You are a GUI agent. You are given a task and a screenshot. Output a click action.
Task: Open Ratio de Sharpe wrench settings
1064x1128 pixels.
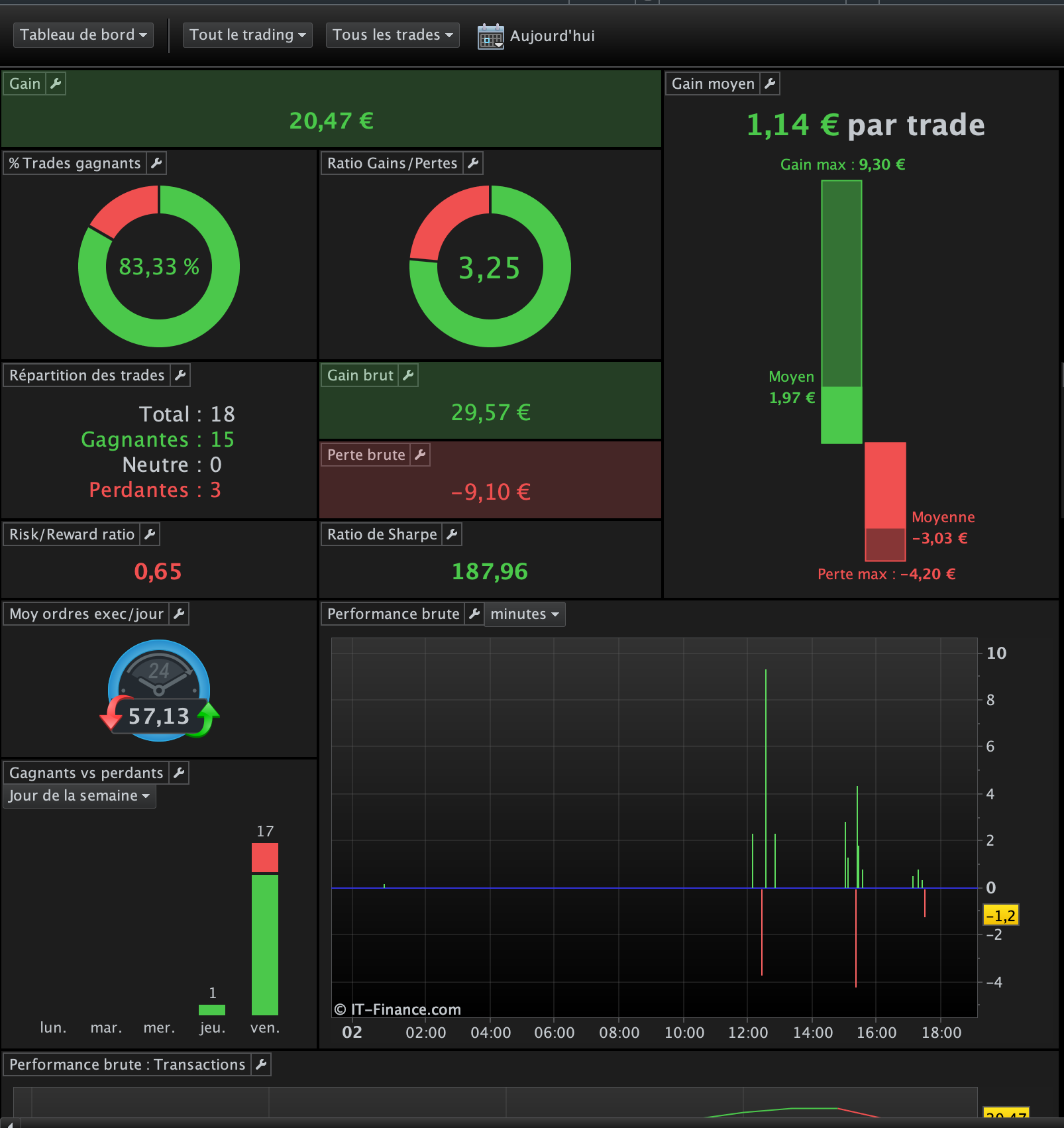[452, 534]
